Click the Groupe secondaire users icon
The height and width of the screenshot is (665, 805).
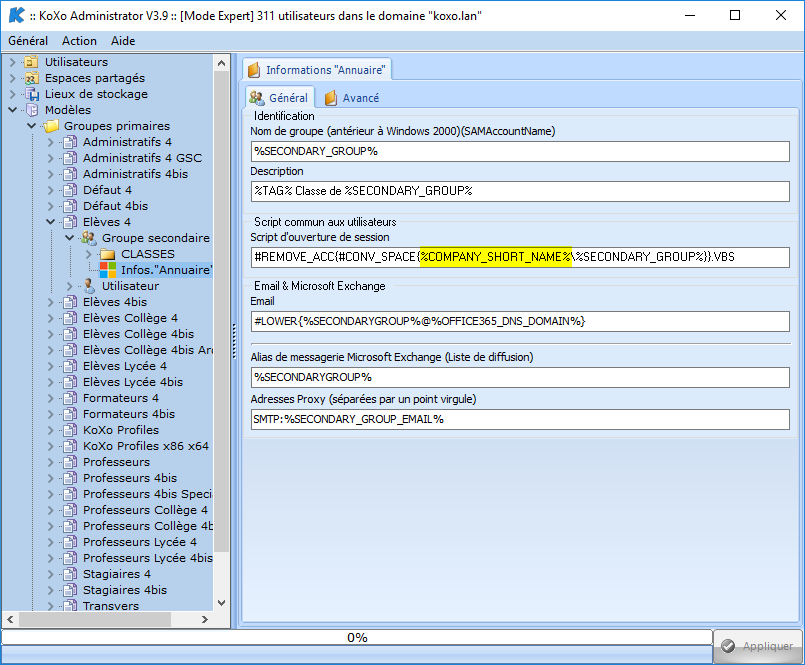tap(89, 238)
